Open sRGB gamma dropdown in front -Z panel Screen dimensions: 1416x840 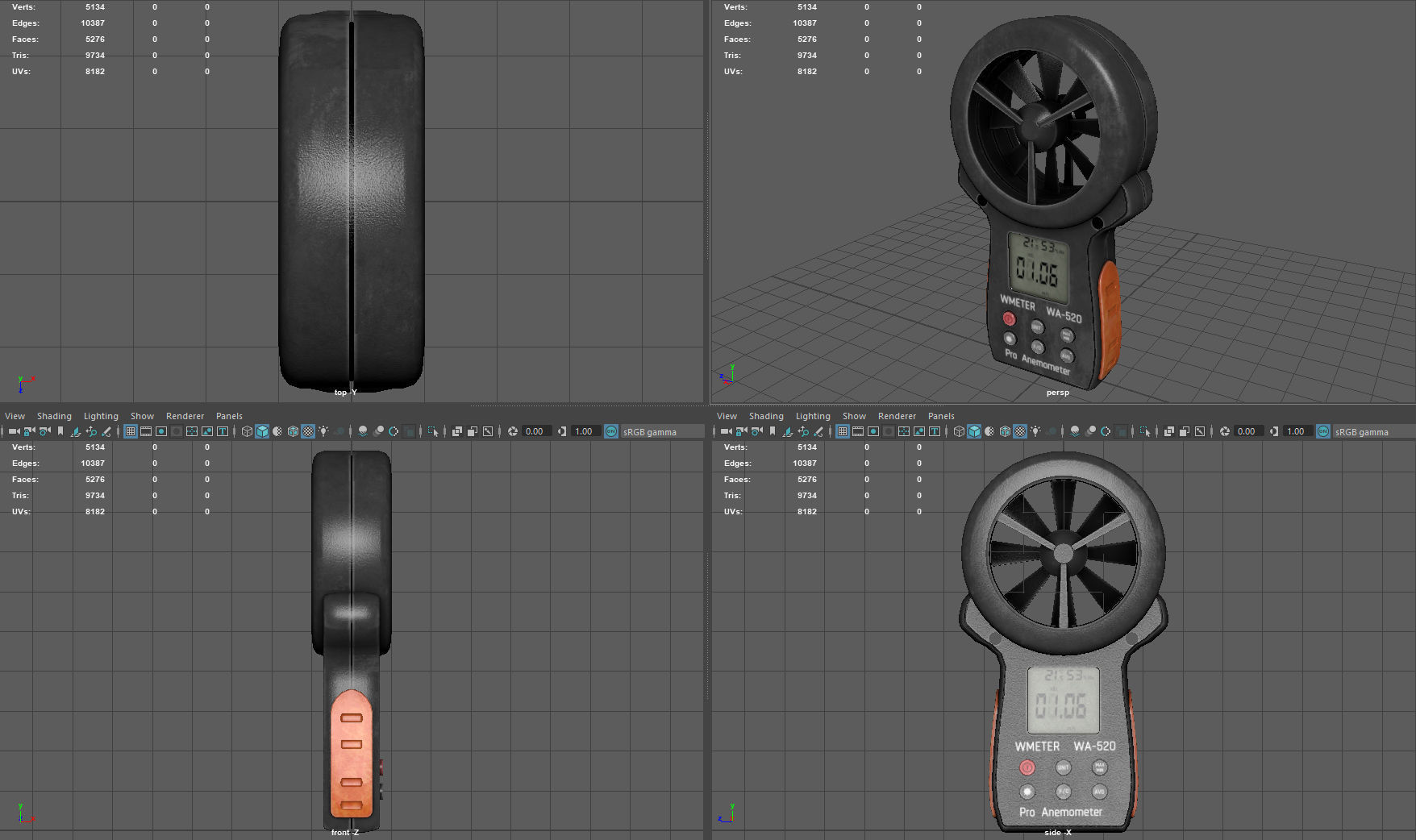pos(661,431)
